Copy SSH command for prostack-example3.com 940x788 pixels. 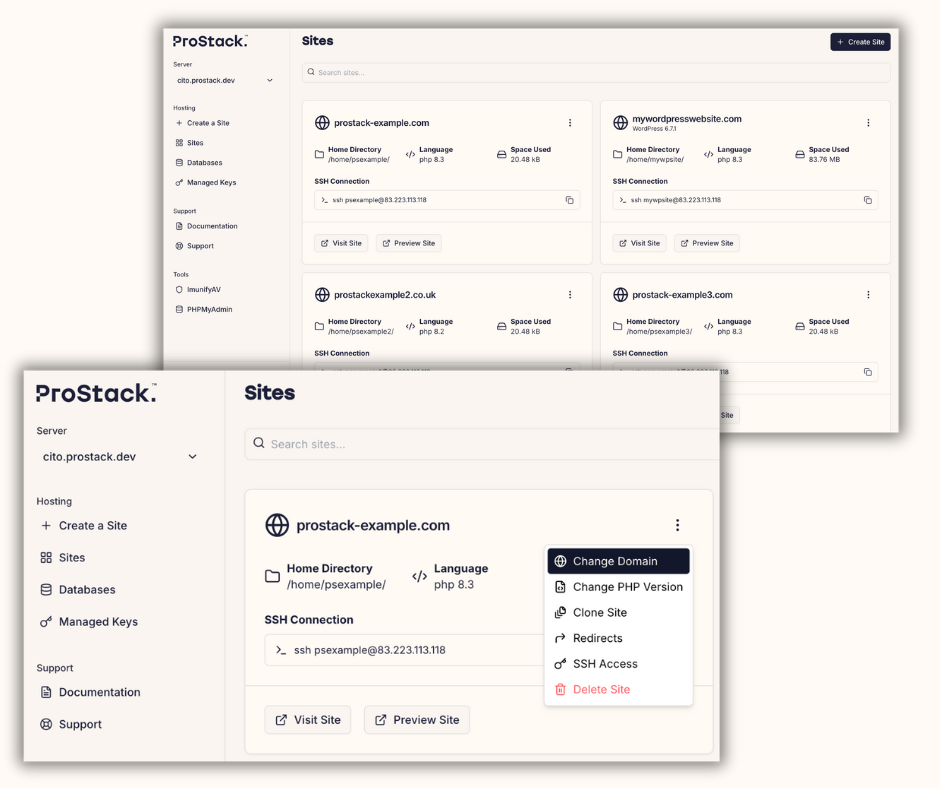coord(868,372)
